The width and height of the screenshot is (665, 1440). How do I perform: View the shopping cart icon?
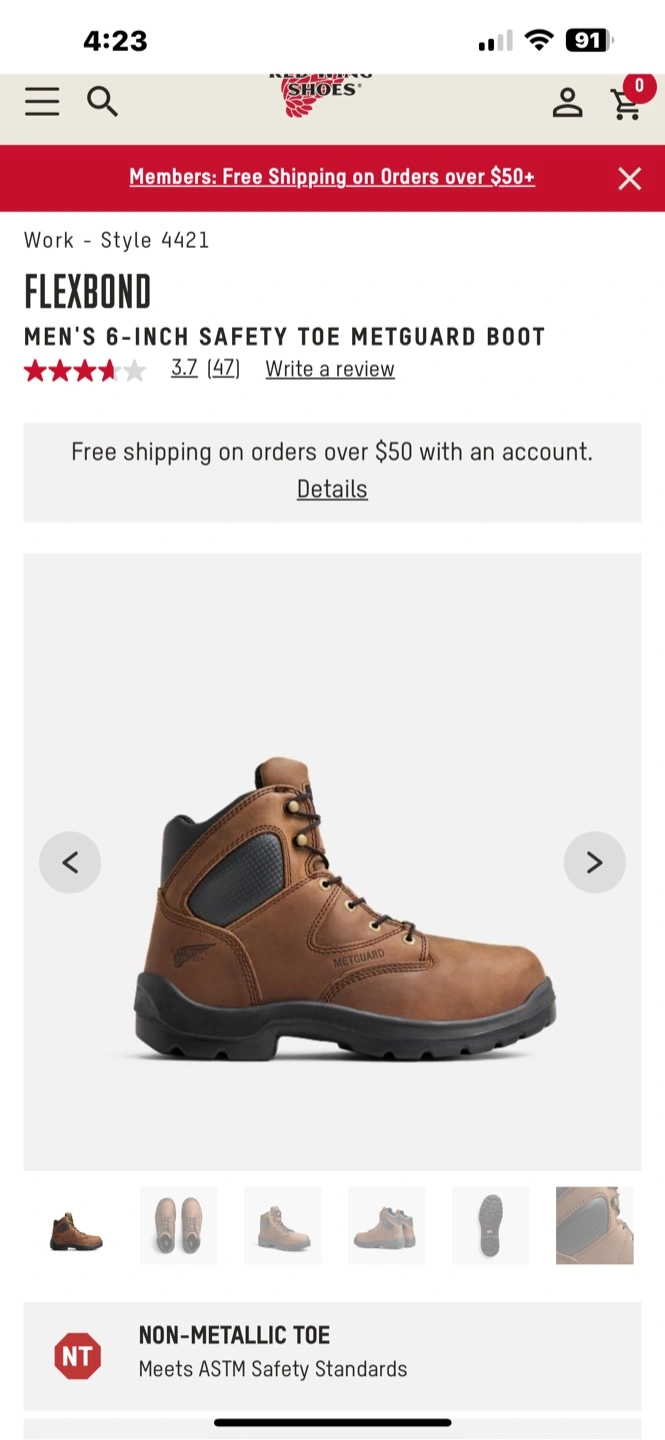[627, 99]
